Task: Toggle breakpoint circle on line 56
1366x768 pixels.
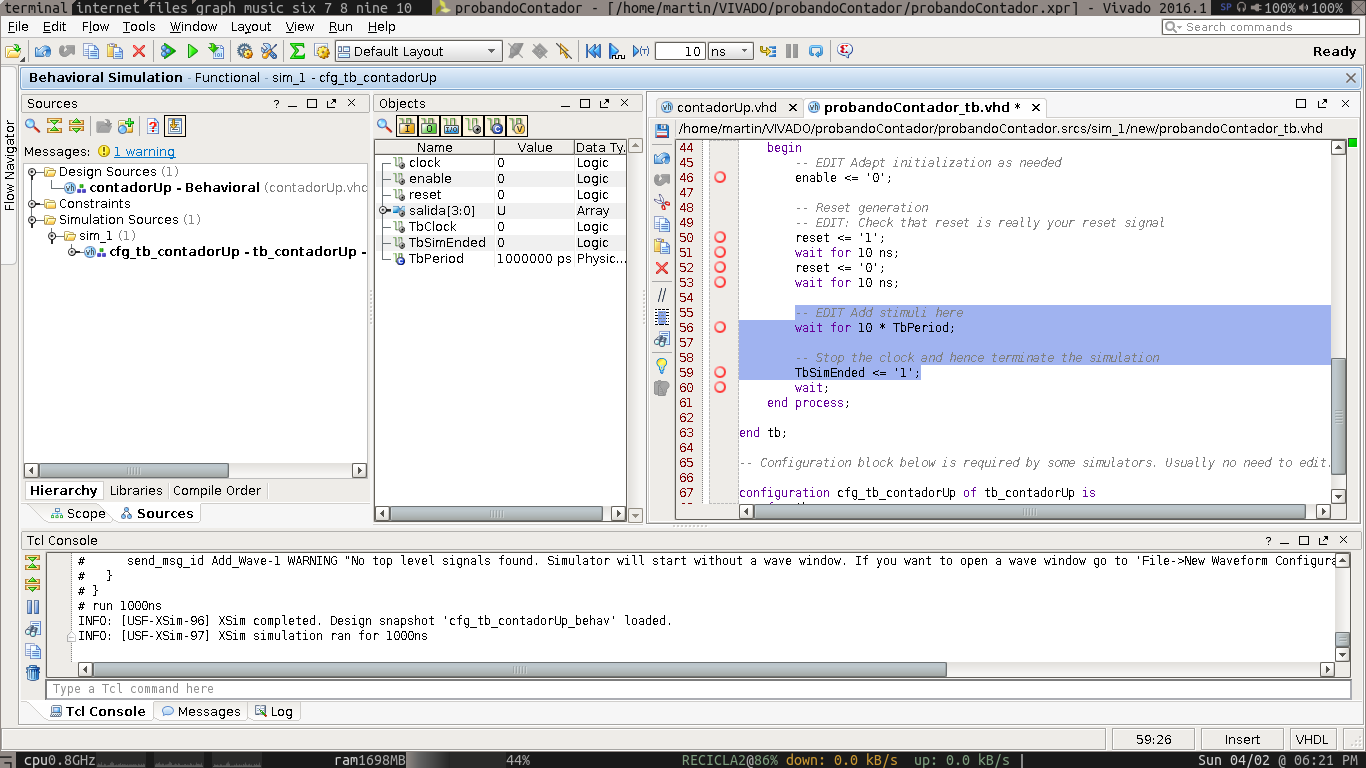Action: pos(720,328)
